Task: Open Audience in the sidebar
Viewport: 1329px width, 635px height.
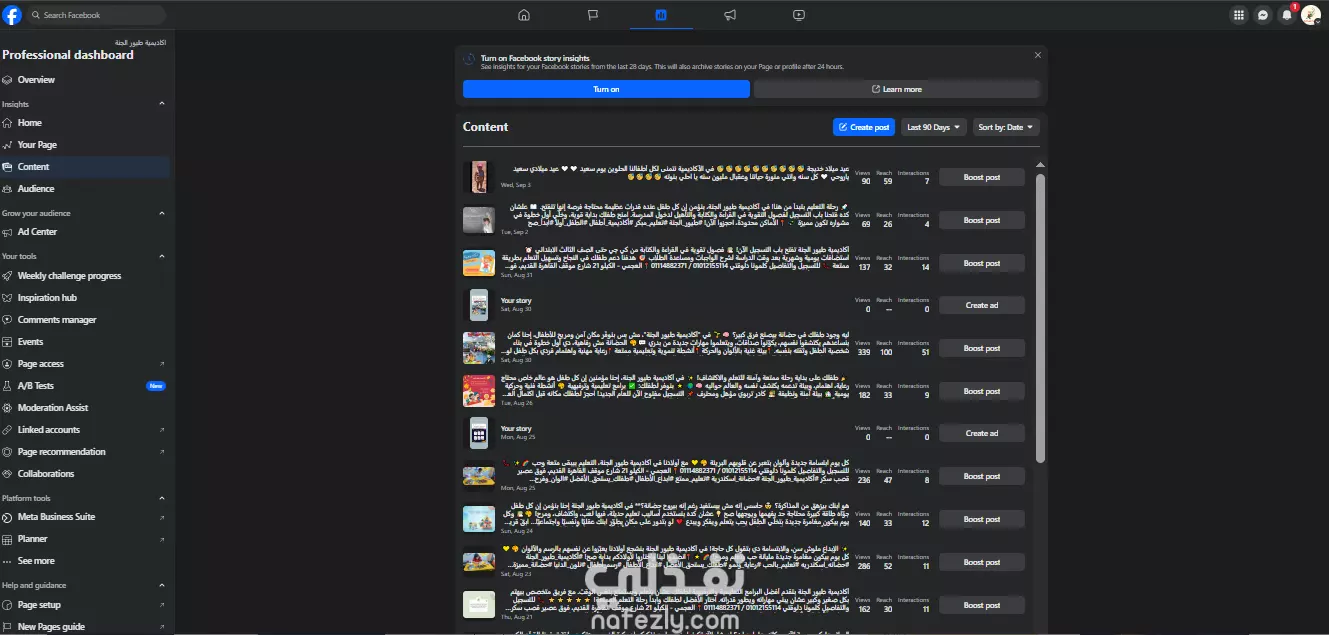Action: (85, 189)
